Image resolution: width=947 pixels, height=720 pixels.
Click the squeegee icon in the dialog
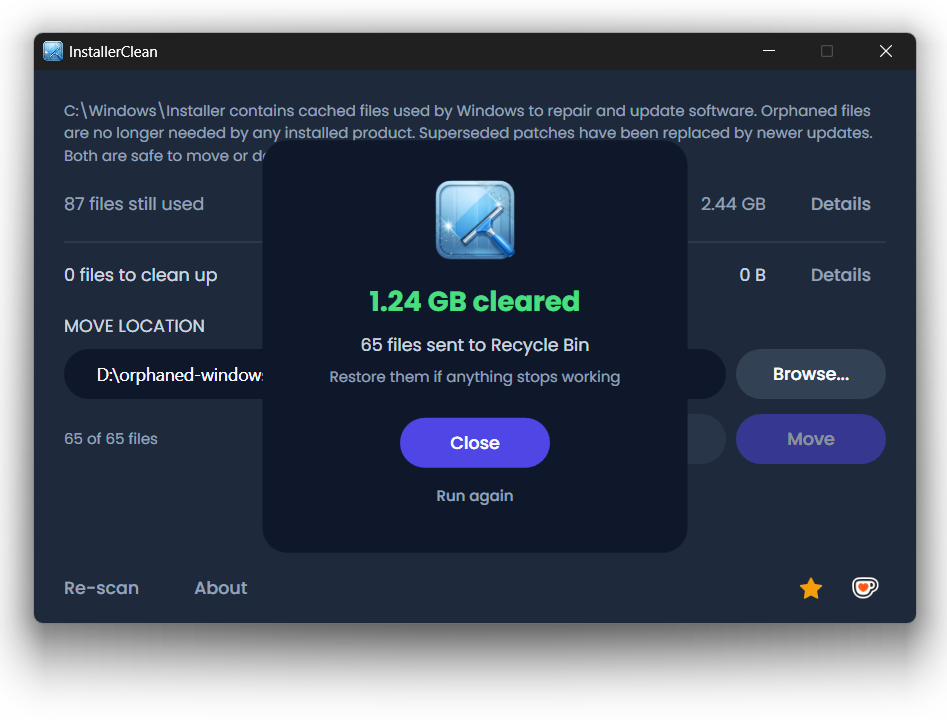click(x=475, y=220)
